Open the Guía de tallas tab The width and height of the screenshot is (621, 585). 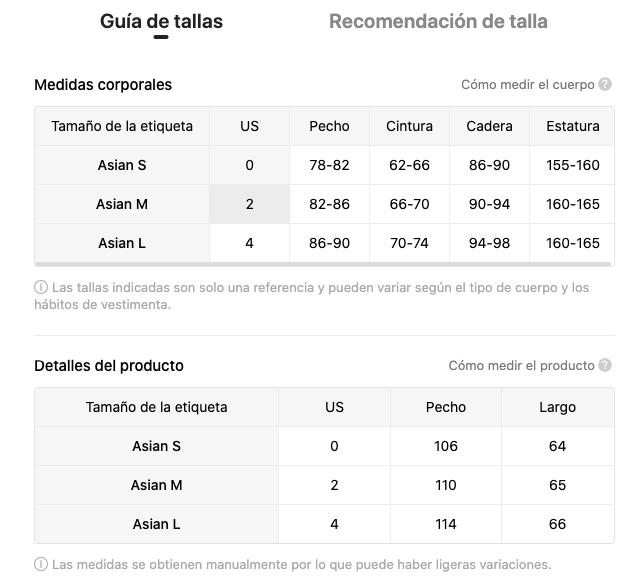coord(161,21)
